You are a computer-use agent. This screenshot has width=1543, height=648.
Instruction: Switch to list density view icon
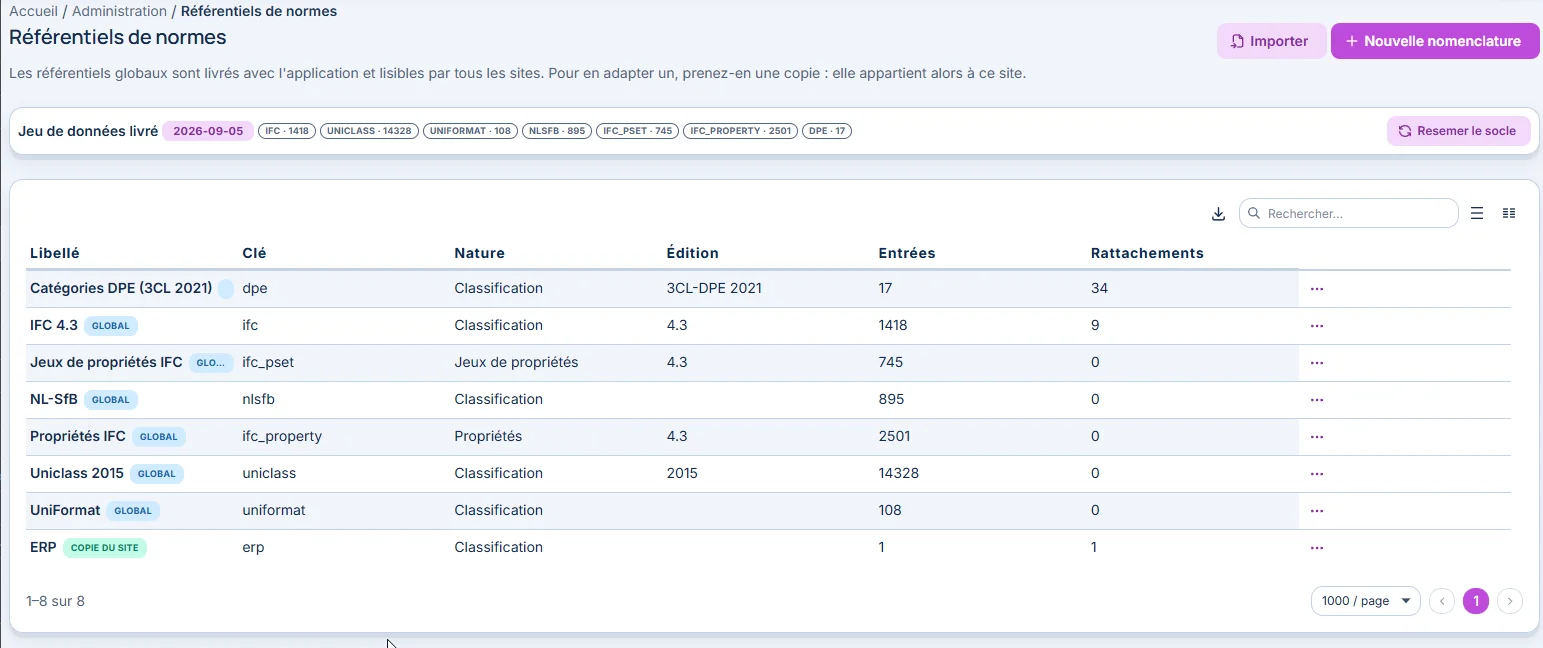click(x=1477, y=213)
